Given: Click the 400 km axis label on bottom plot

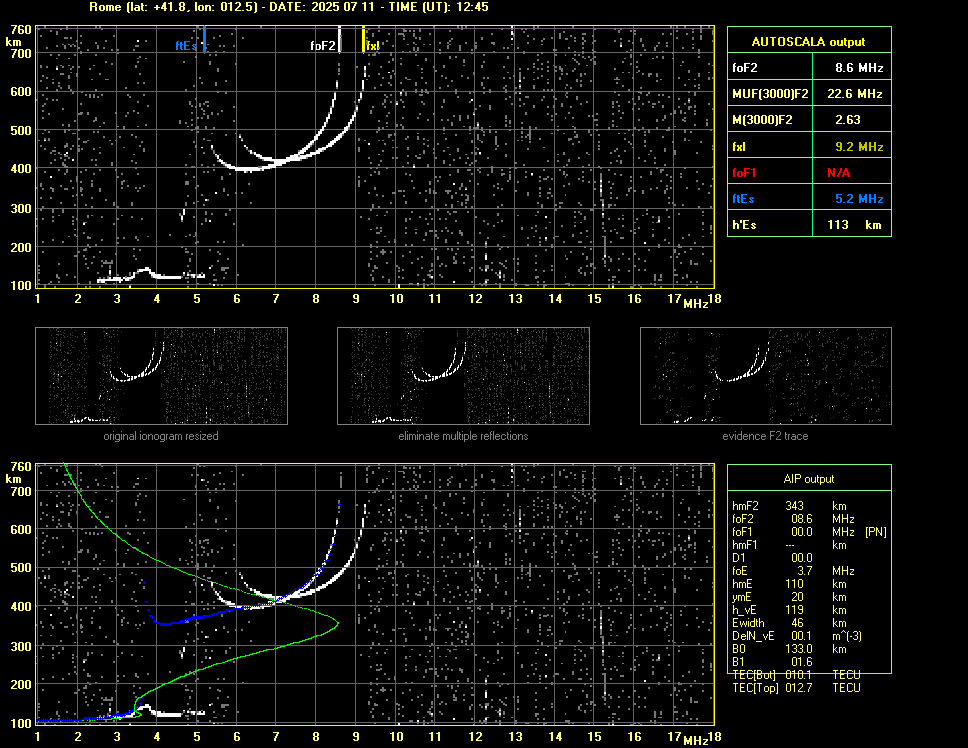Looking at the screenshot, I should click(x=21, y=607).
